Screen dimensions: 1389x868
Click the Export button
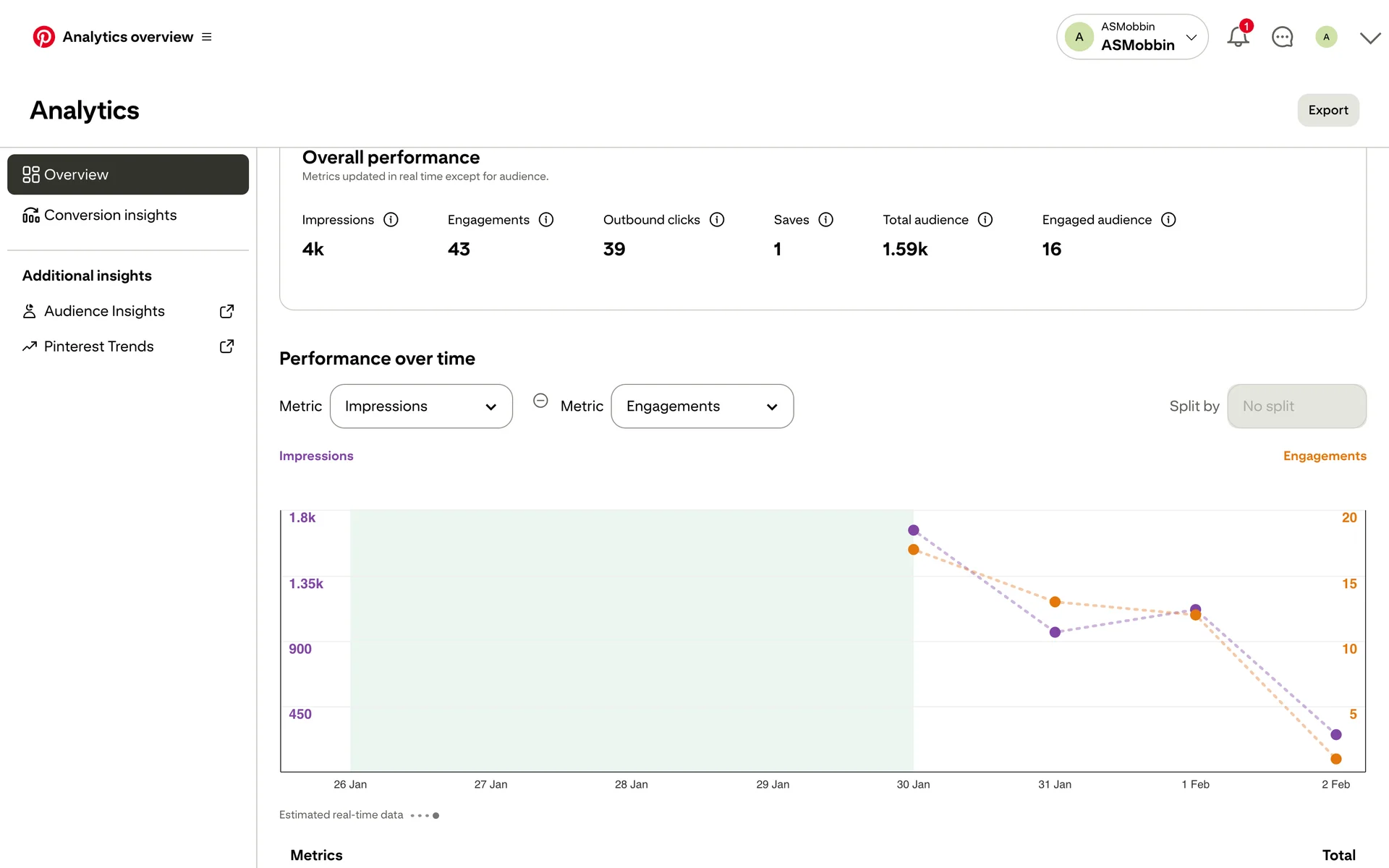1328,110
